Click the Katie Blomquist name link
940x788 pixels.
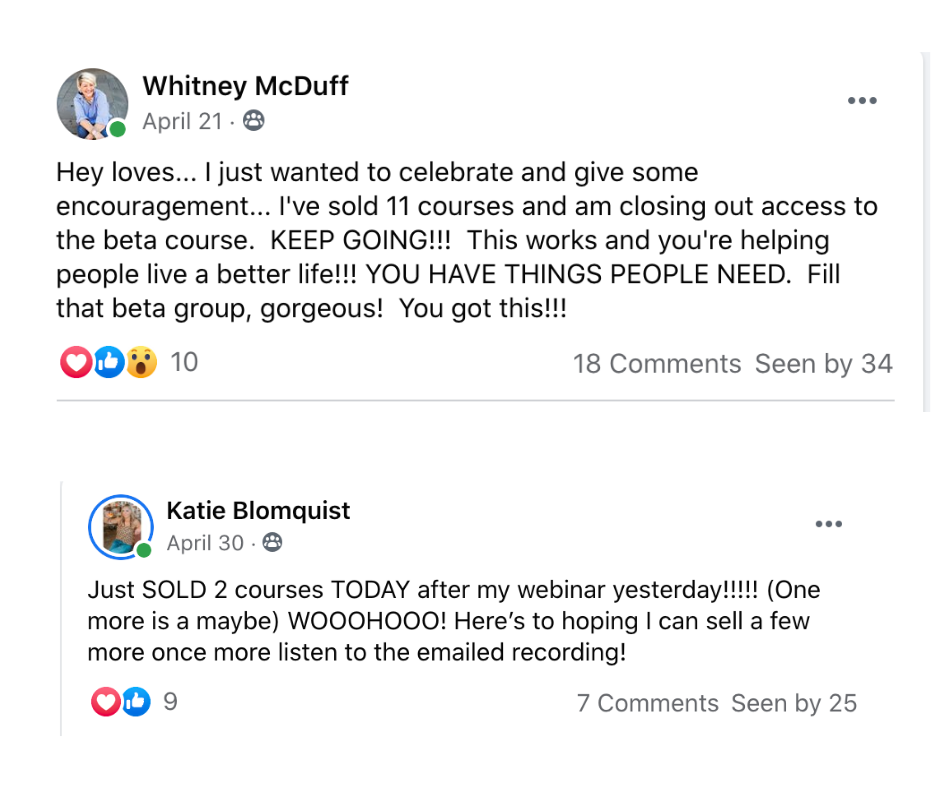click(258, 510)
